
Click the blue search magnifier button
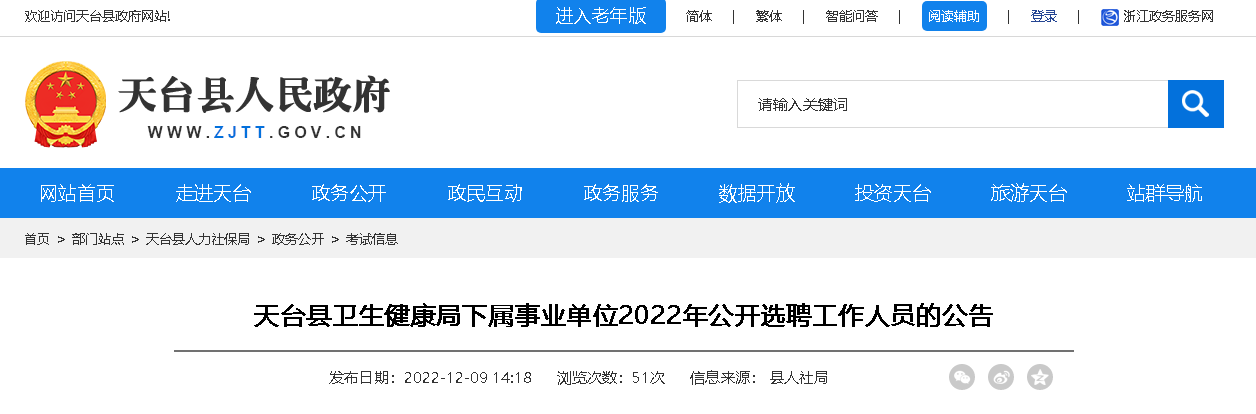tap(1196, 104)
